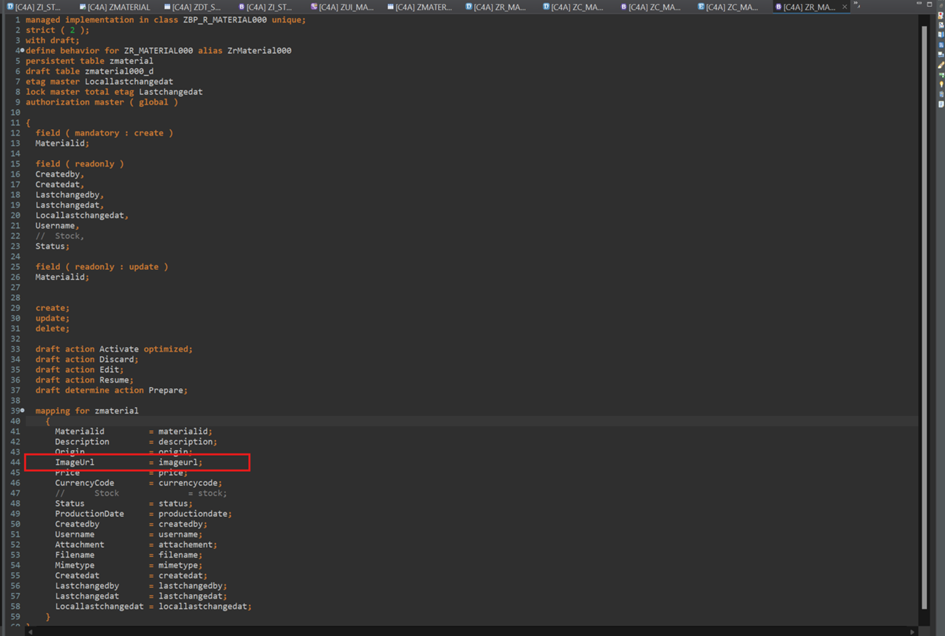
Task: Click 'Mimetype' in the mapping block
Action: pyautogui.click(x=75, y=565)
